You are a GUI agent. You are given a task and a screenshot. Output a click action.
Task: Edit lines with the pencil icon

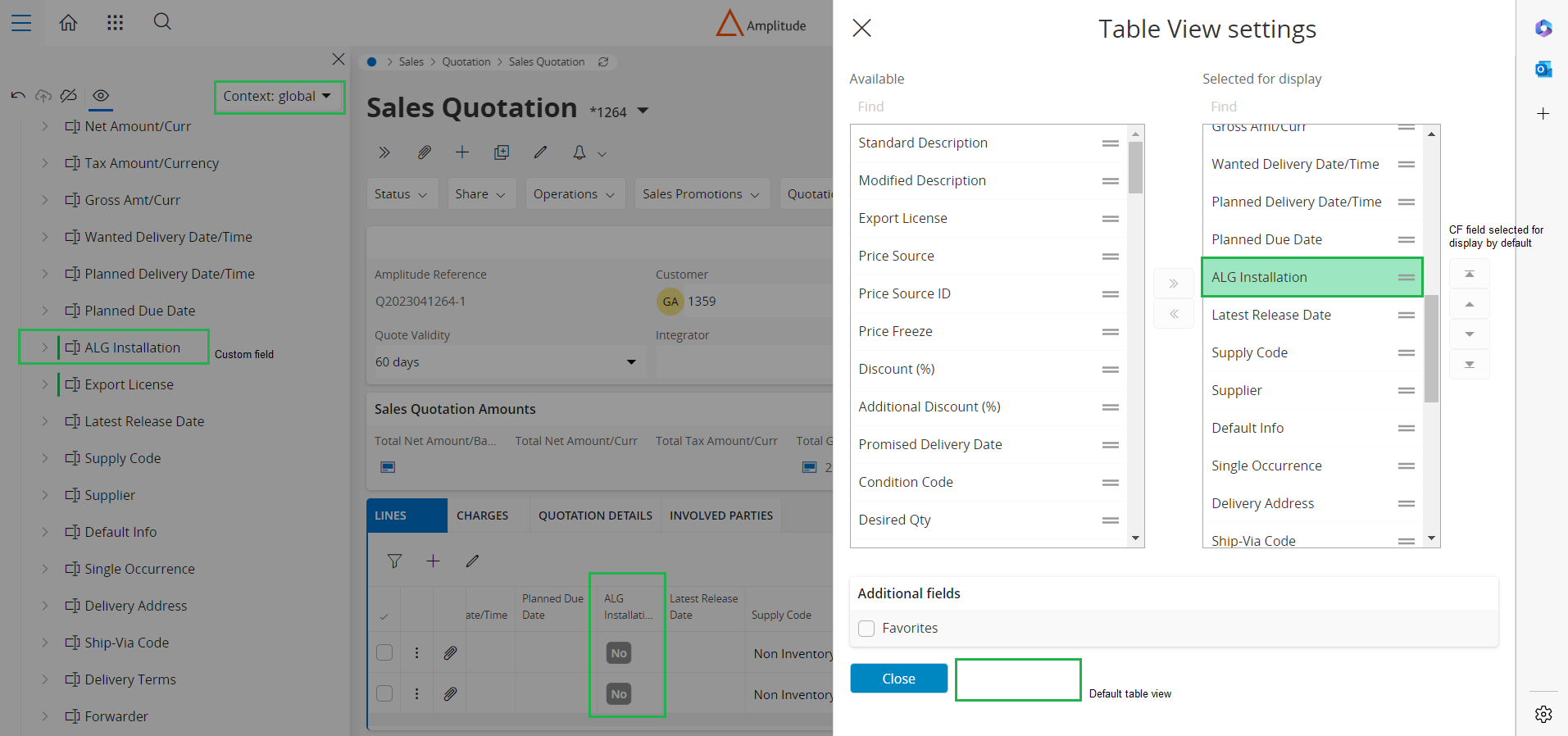tap(472, 561)
